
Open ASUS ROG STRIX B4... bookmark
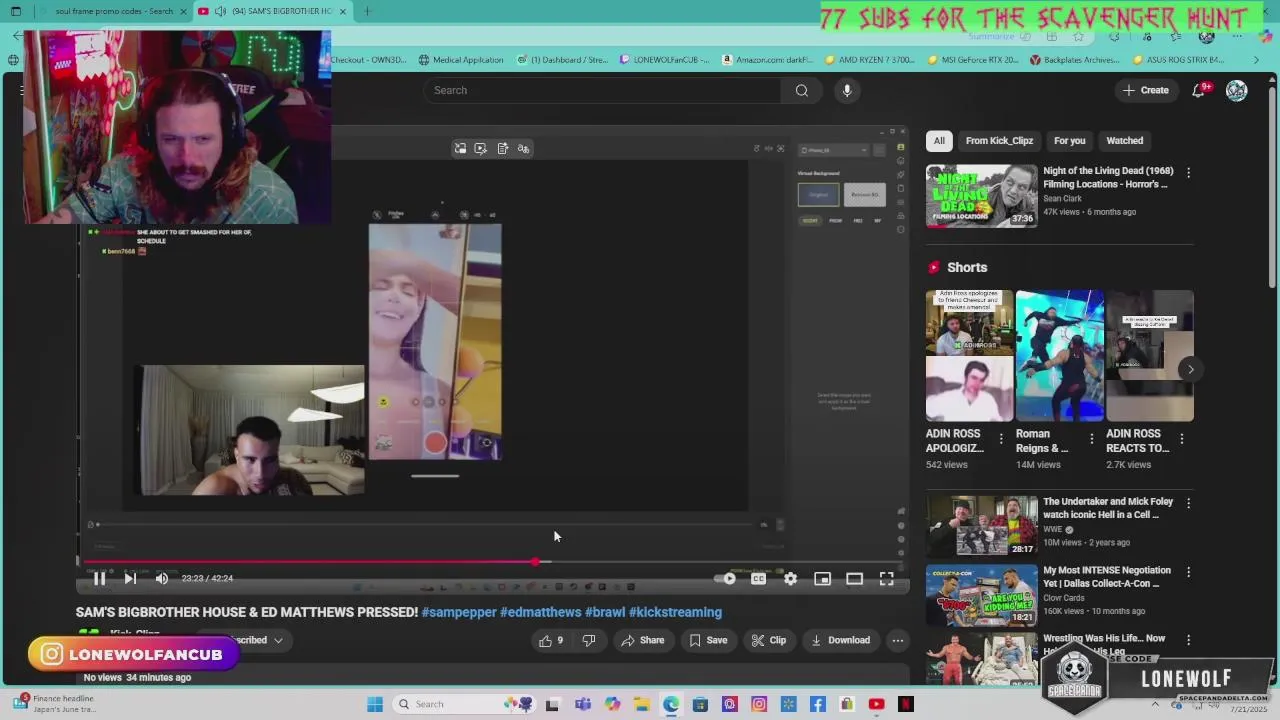[x=1179, y=60]
